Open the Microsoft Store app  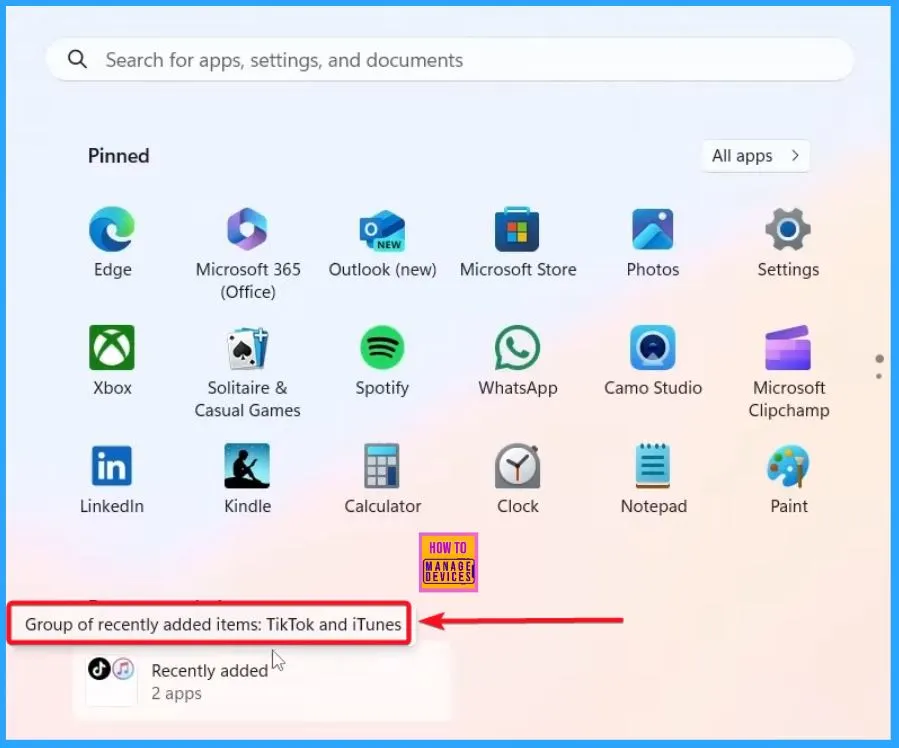(518, 244)
